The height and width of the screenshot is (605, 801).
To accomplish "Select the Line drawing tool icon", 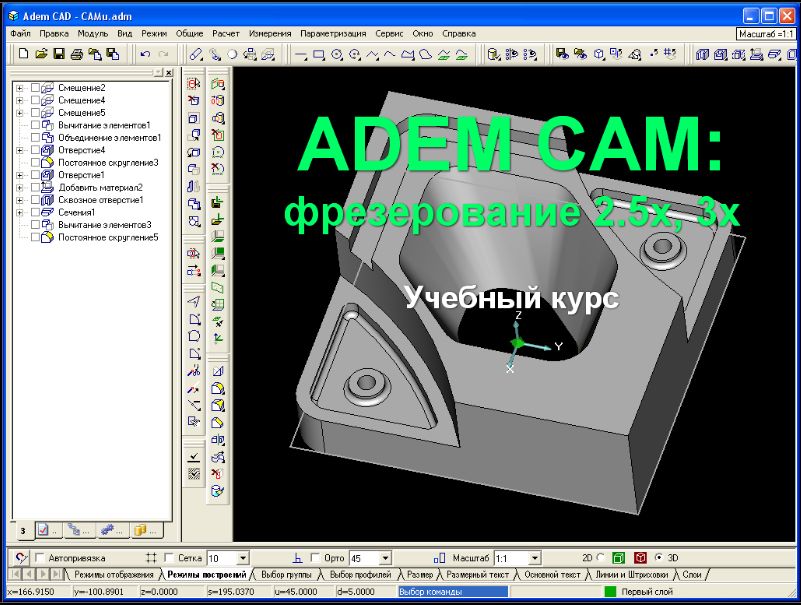I will 301,54.
